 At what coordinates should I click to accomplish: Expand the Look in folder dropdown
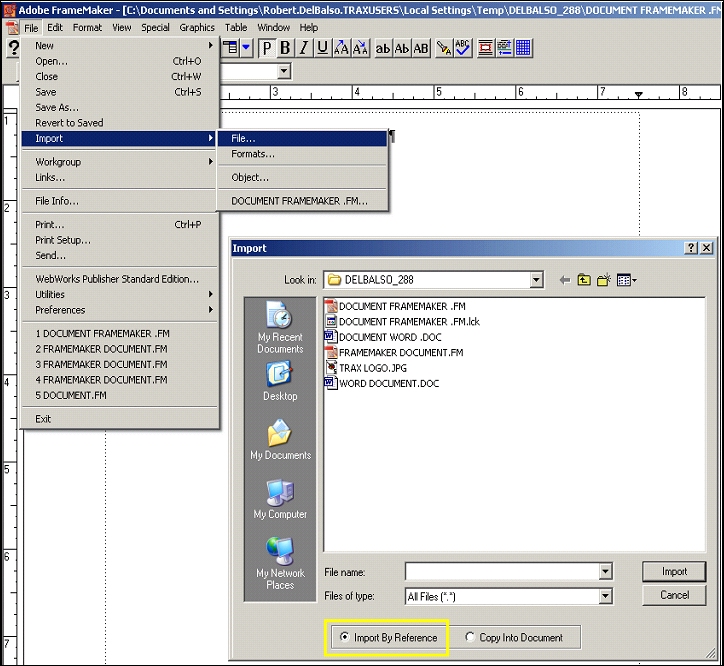(x=536, y=280)
